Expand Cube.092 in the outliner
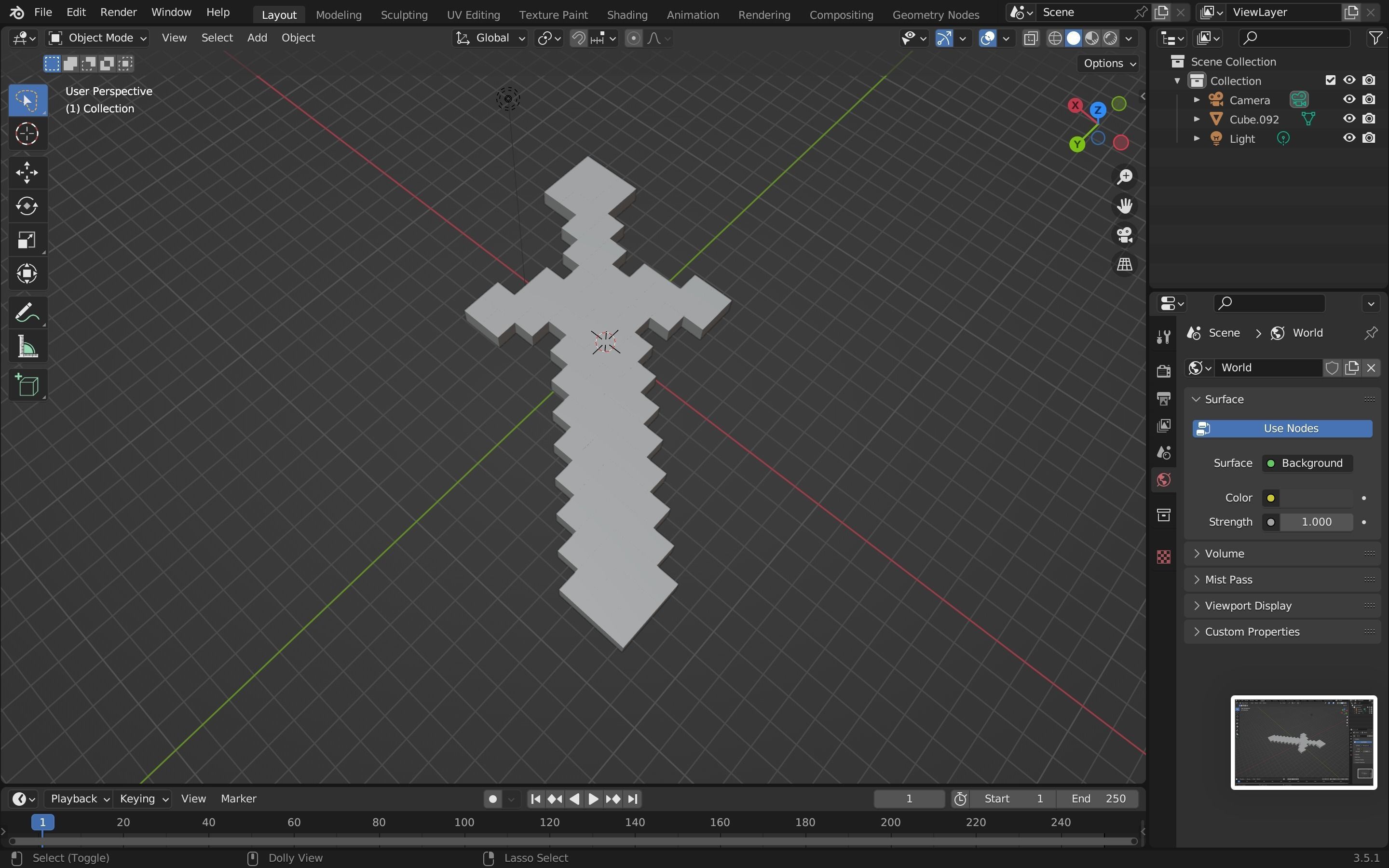Screen dimensions: 1389x868 [x=1196, y=120]
